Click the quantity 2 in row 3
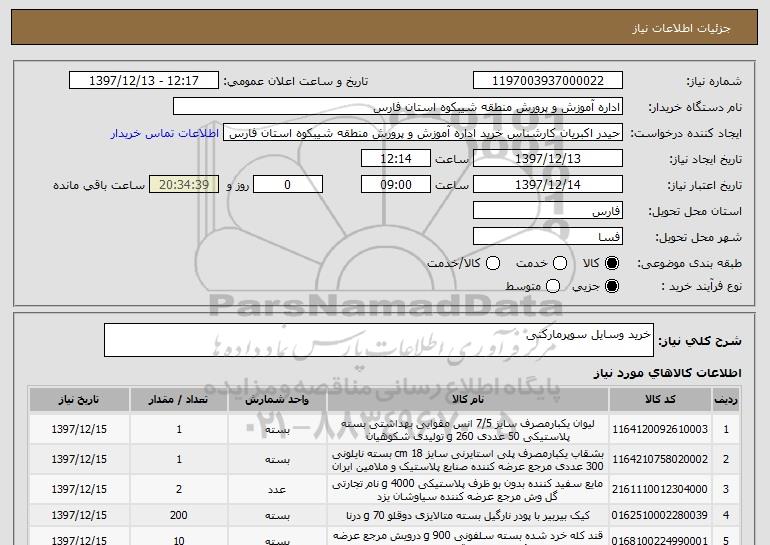The width and height of the screenshot is (770, 545). (x=179, y=489)
